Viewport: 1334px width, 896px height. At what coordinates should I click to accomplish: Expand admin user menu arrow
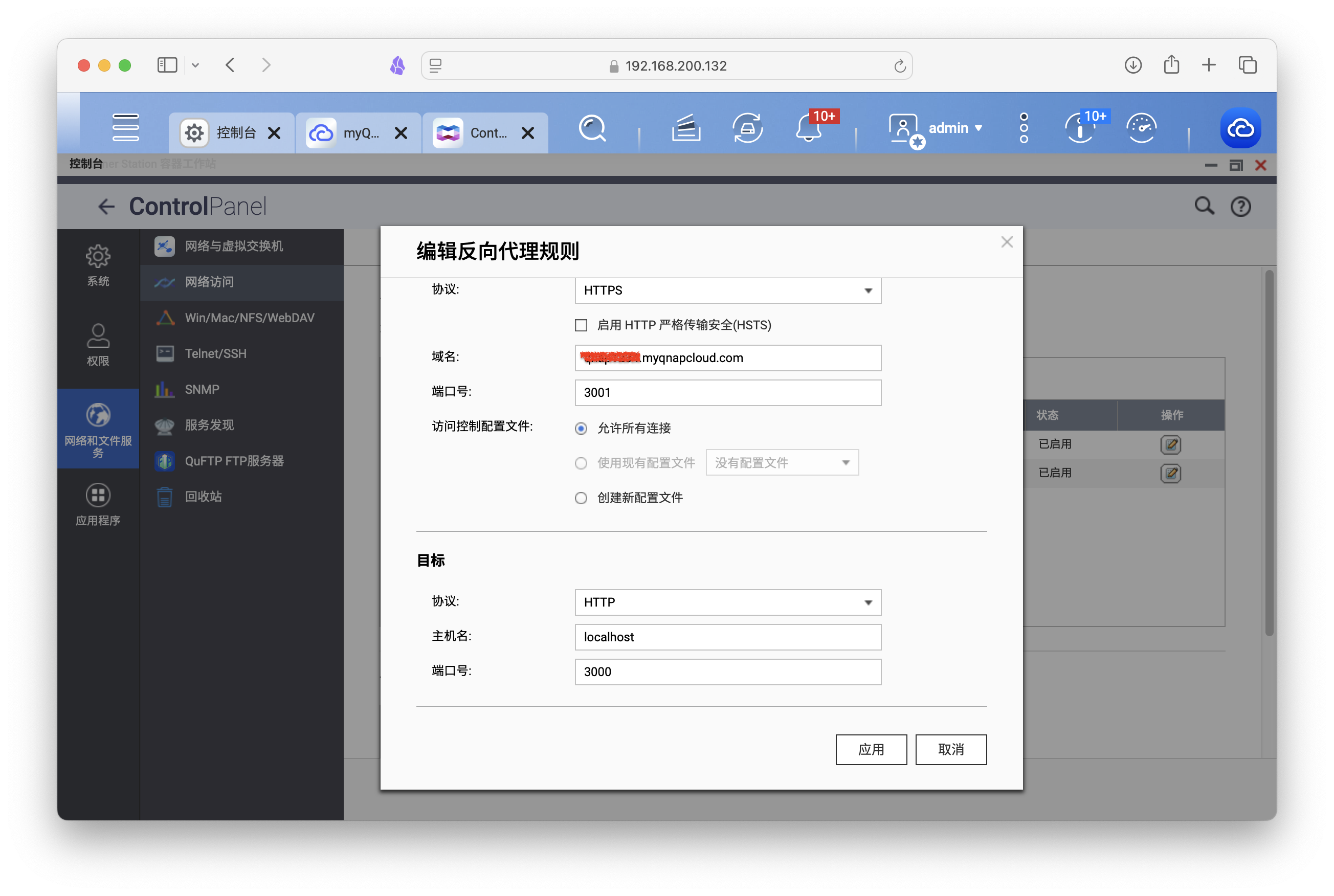(x=979, y=128)
